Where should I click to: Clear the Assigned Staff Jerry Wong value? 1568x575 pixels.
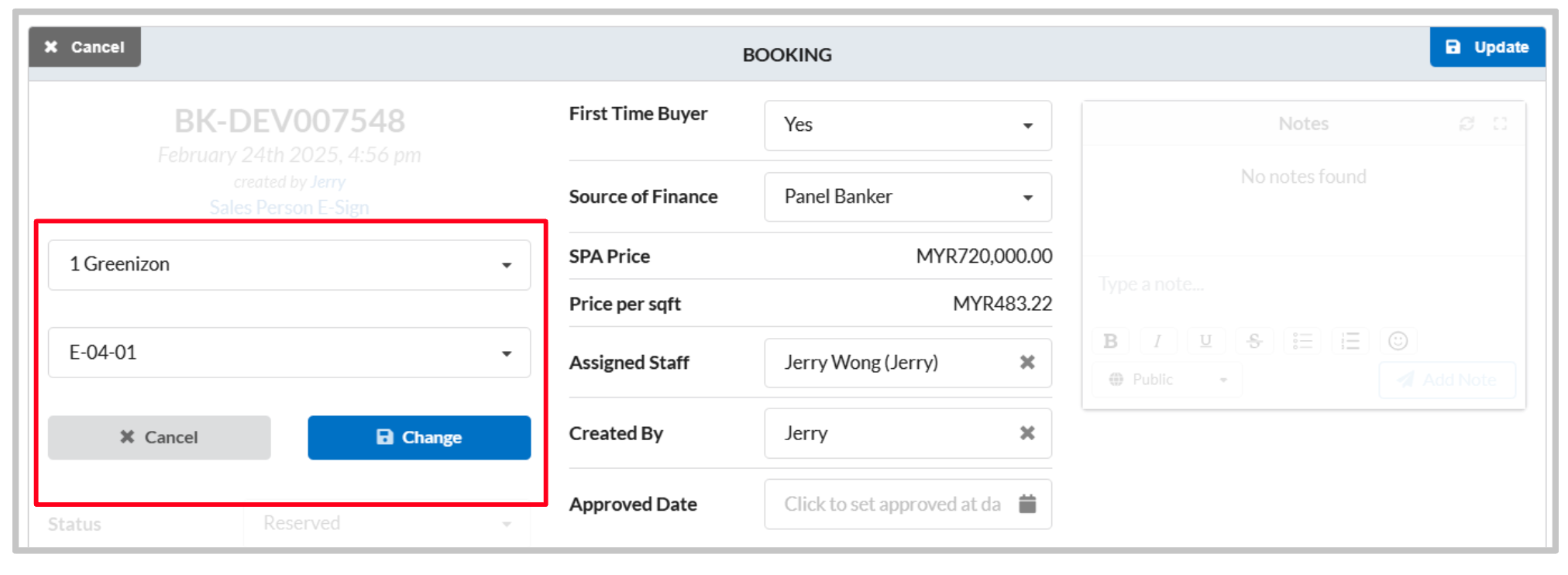pos(1027,362)
